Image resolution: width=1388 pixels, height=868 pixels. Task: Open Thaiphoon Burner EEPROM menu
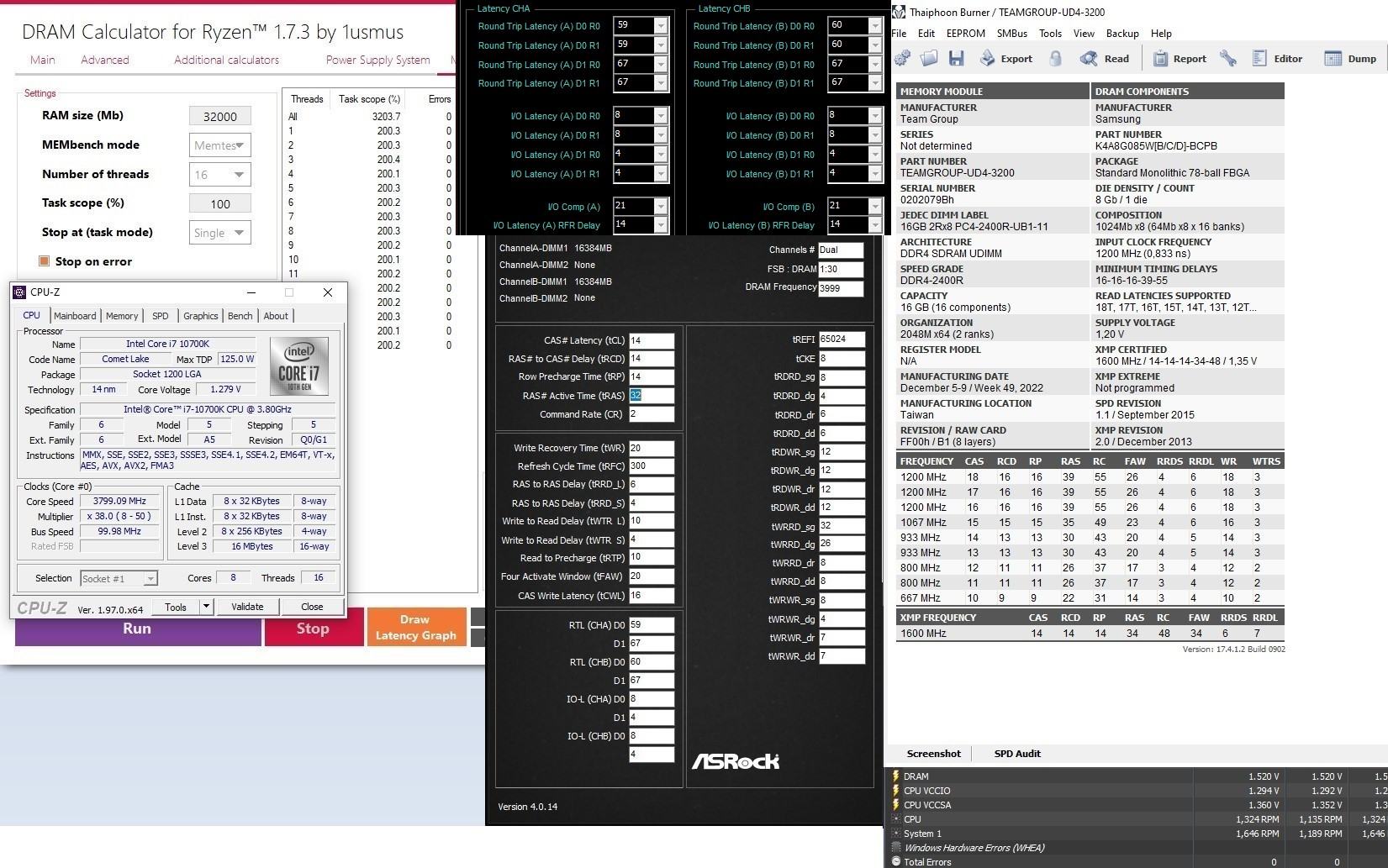(x=965, y=34)
